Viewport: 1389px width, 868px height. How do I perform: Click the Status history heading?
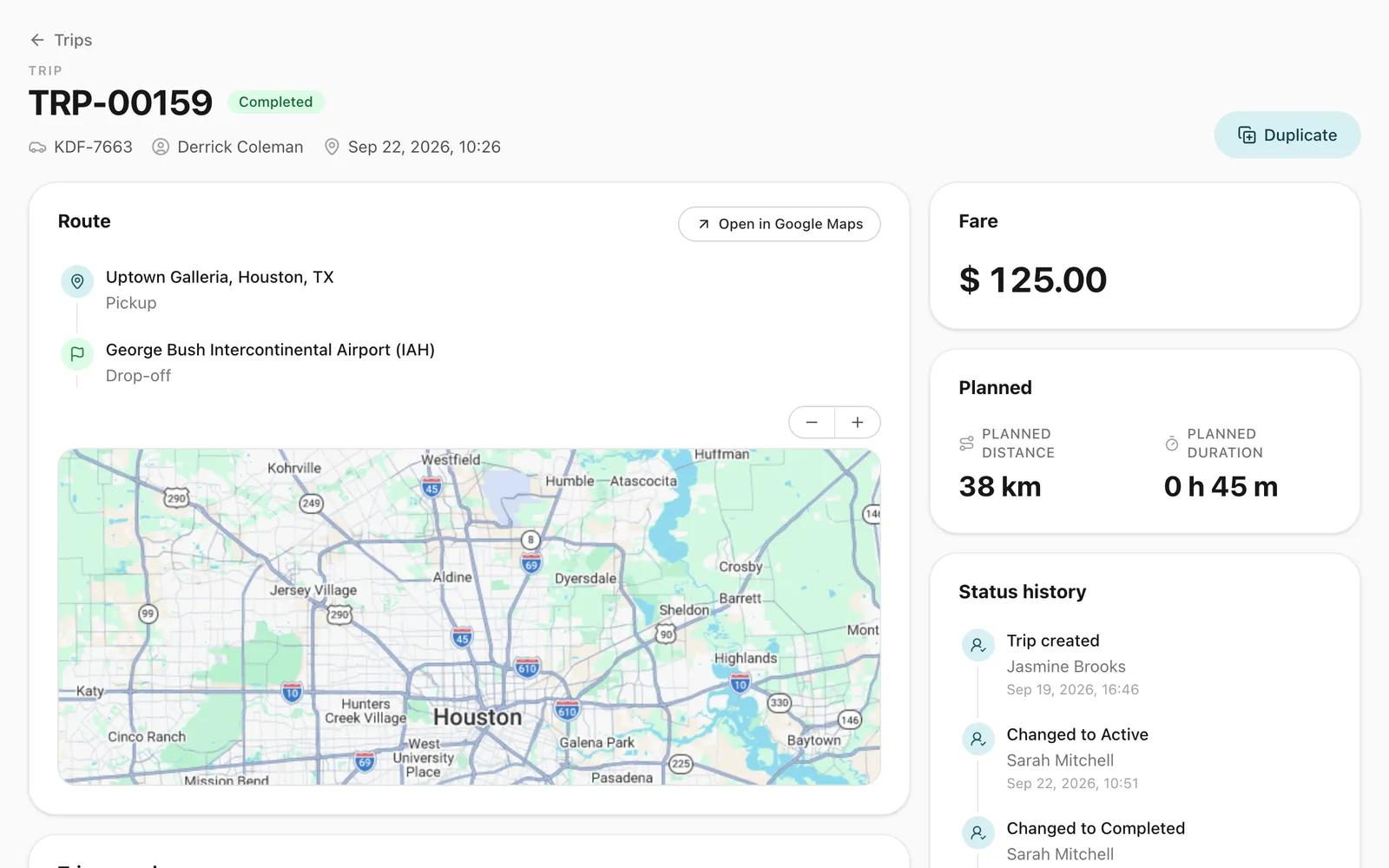[x=1023, y=592]
